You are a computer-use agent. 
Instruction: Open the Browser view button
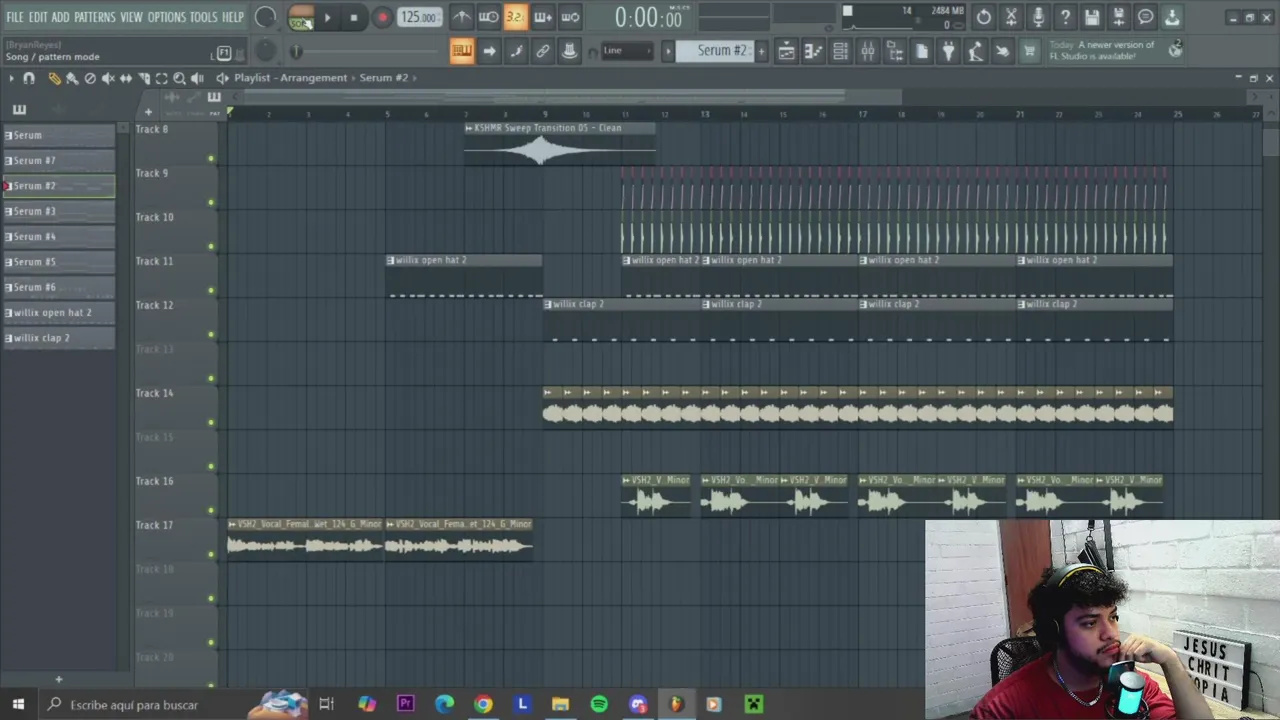894,51
